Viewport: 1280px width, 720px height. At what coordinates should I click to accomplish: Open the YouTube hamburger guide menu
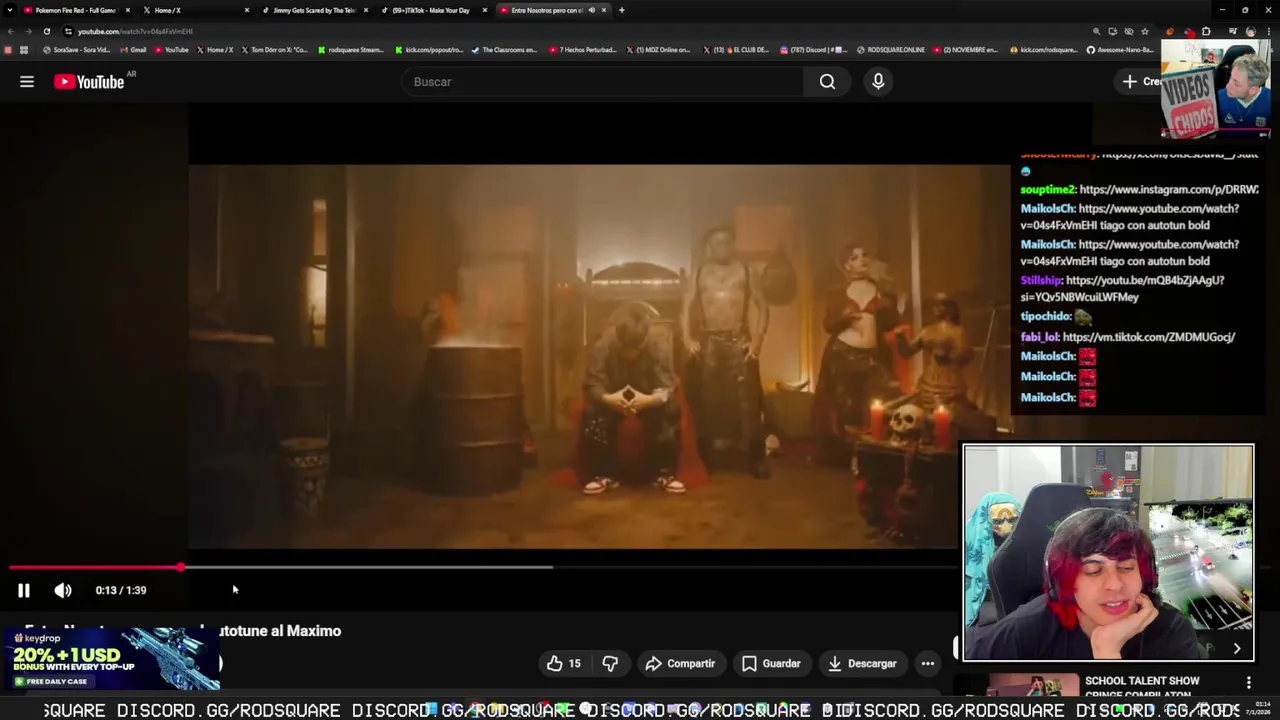pos(27,82)
